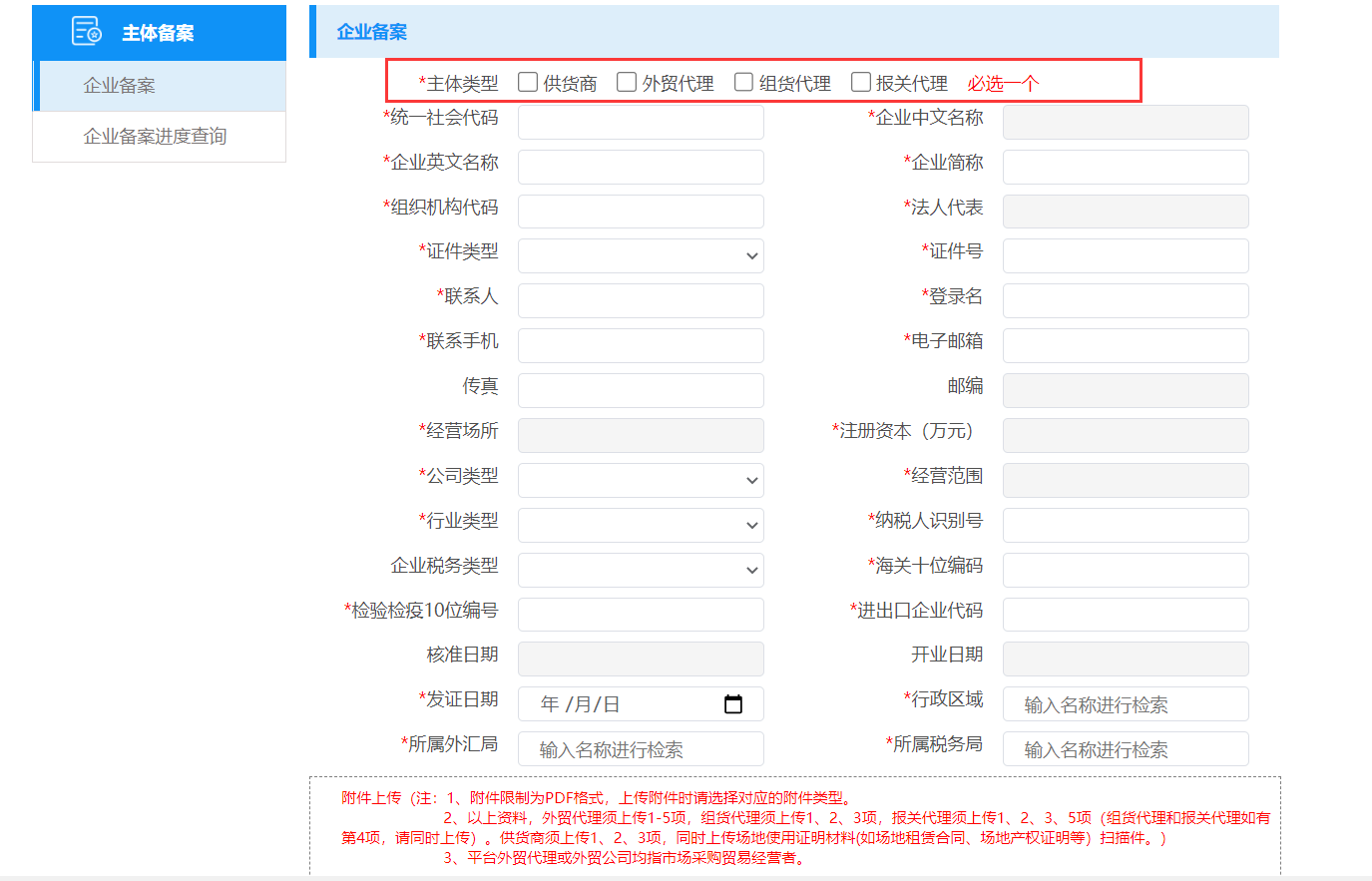Open the 行业类型 dropdown

pyautogui.click(x=640, y=525)
